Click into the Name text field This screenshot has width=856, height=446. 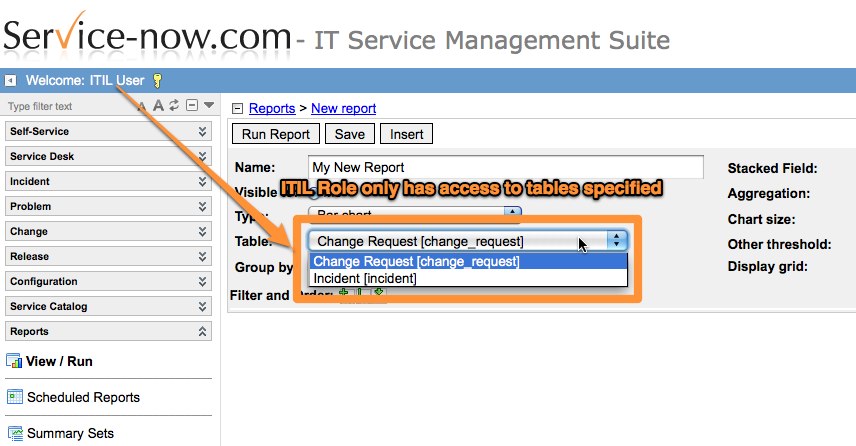point(505,167)
